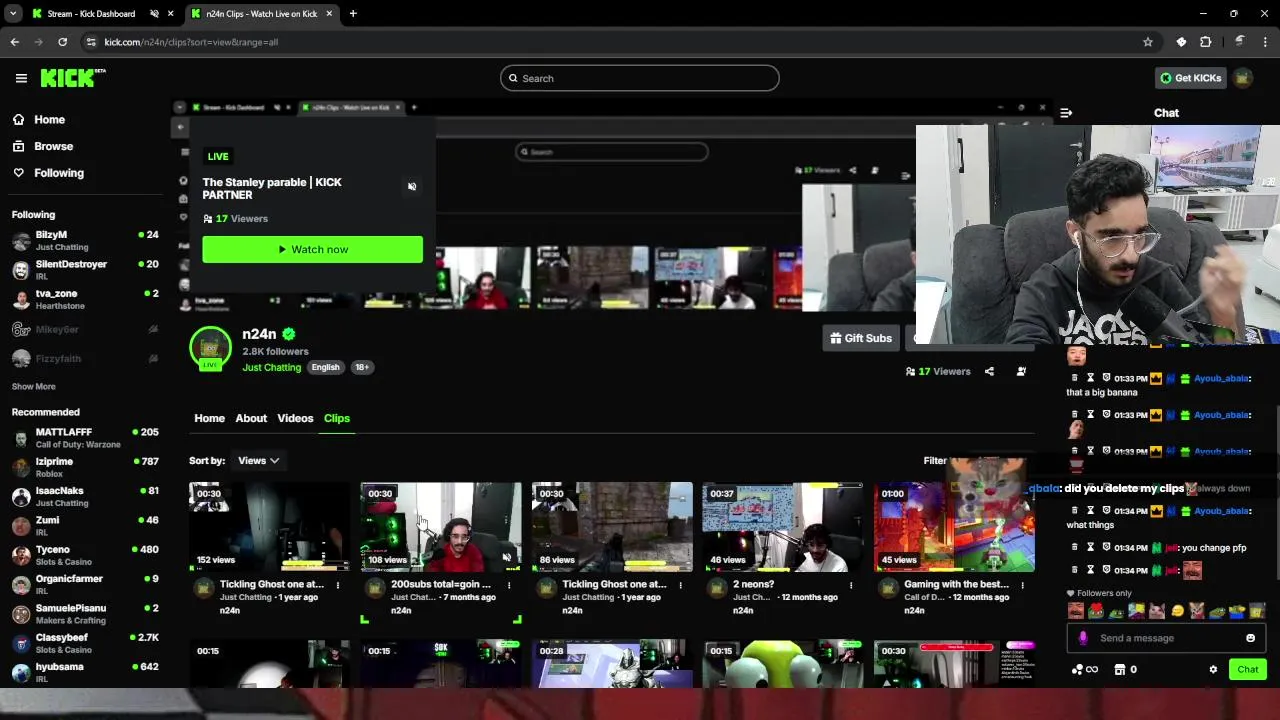1280x720 pixels.
Task: Switch to the Stream - Kick Dashboard browser tab
Action: 90,13
